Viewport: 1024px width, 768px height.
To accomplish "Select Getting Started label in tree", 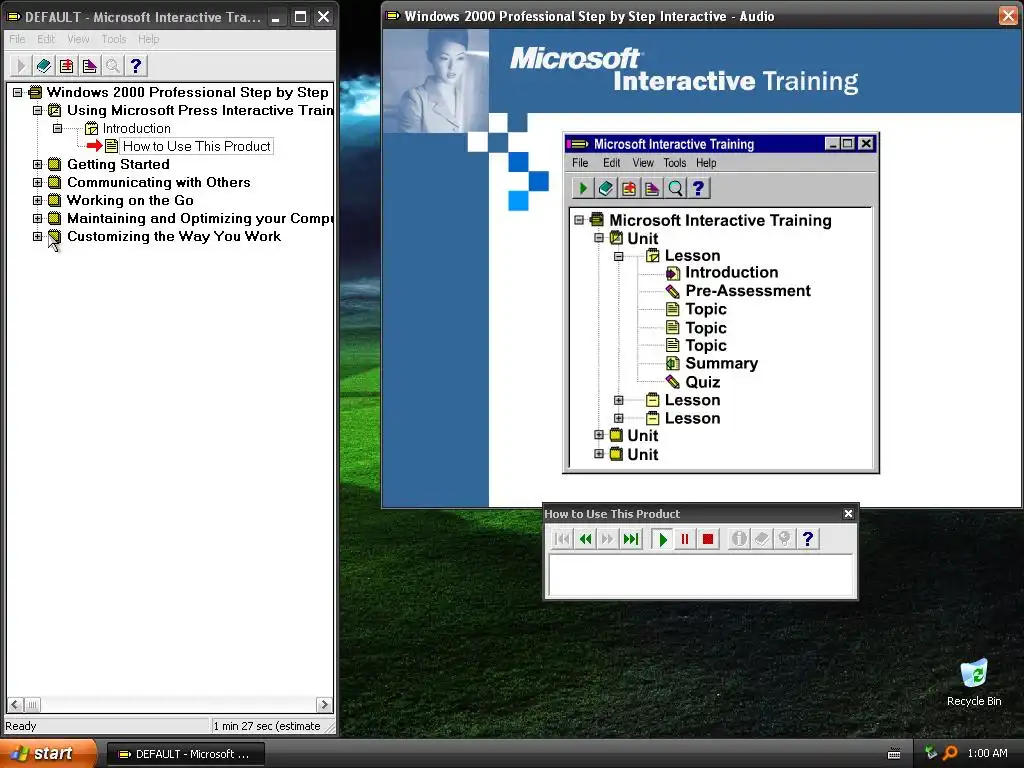I will click(118, 165).
